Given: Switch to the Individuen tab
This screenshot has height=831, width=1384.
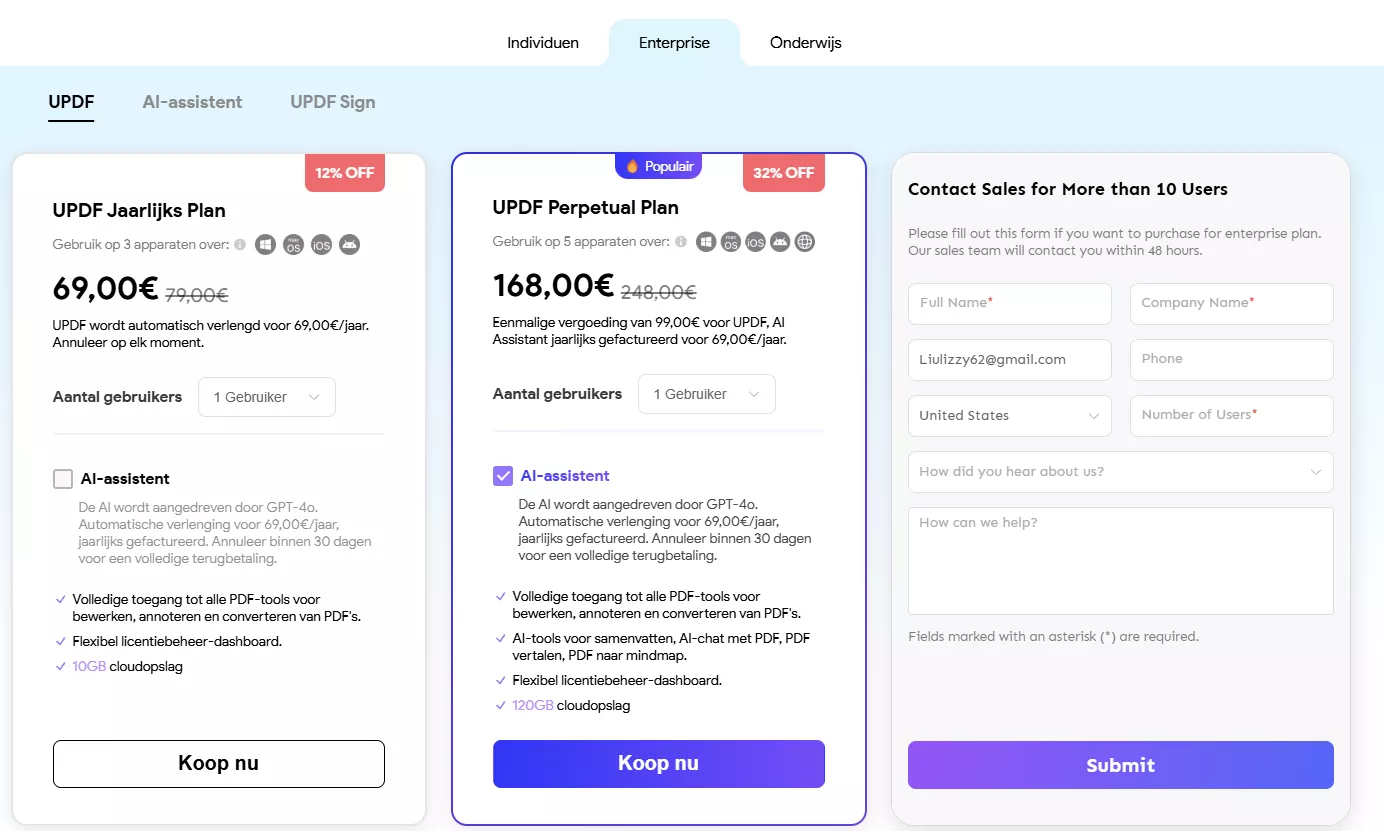Looking at the screenshot, I should [x=543, y=43].
